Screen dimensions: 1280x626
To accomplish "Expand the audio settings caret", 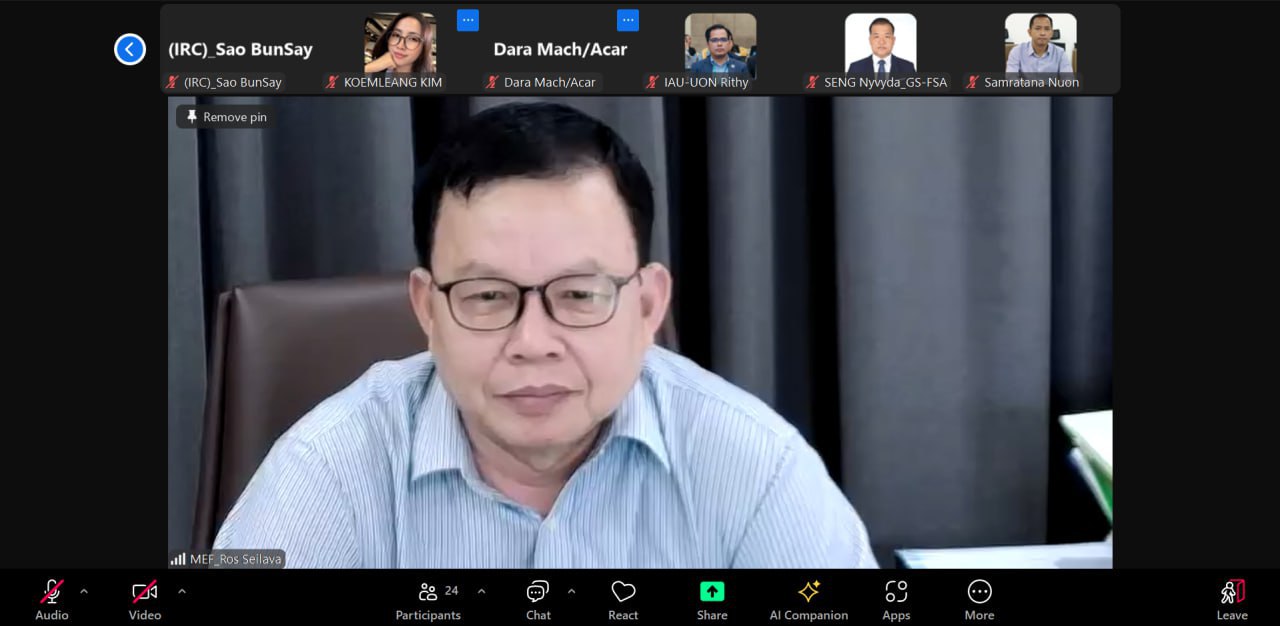I will (x=84, y=591).
